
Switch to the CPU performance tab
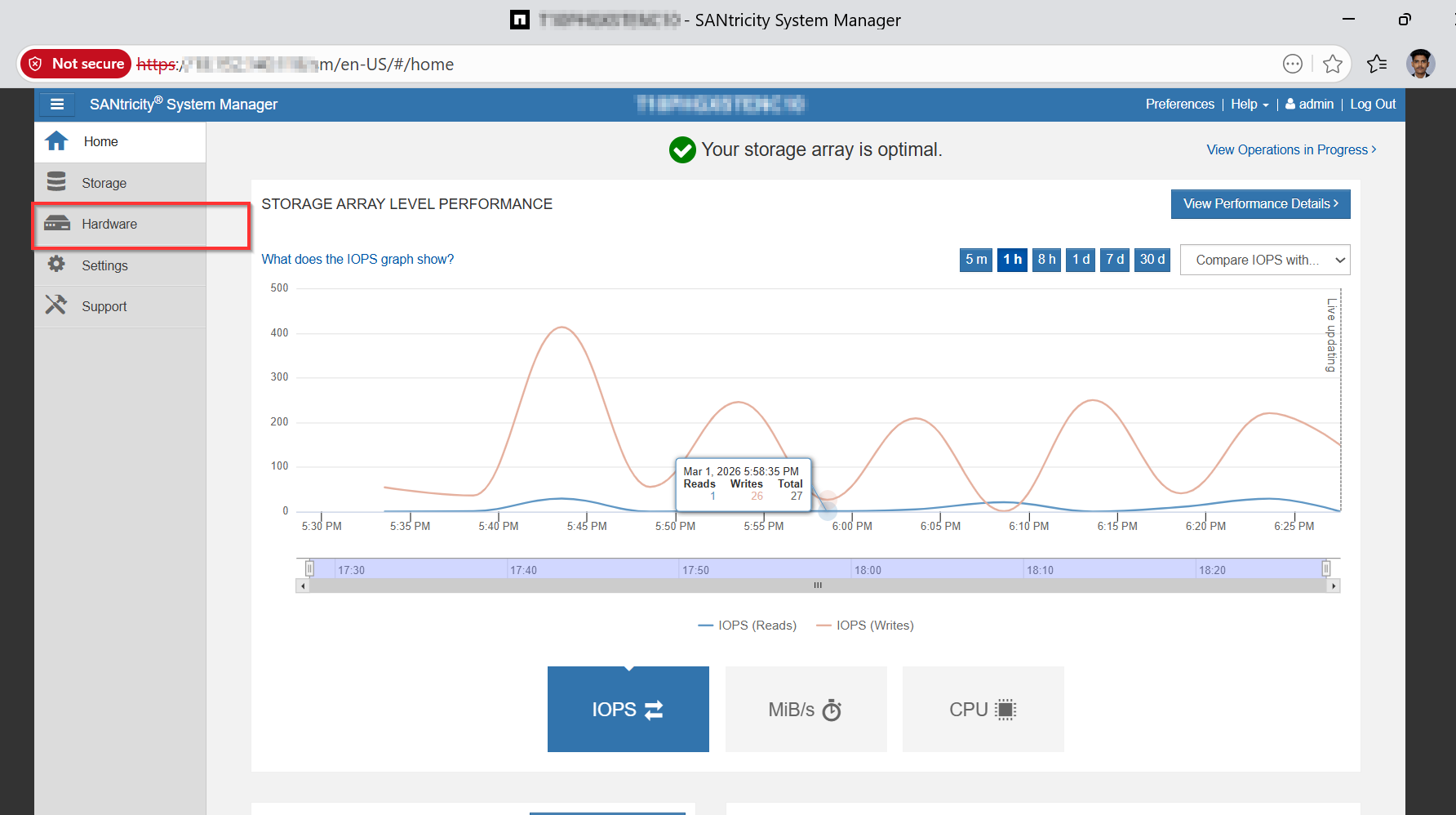click(983, 709)
